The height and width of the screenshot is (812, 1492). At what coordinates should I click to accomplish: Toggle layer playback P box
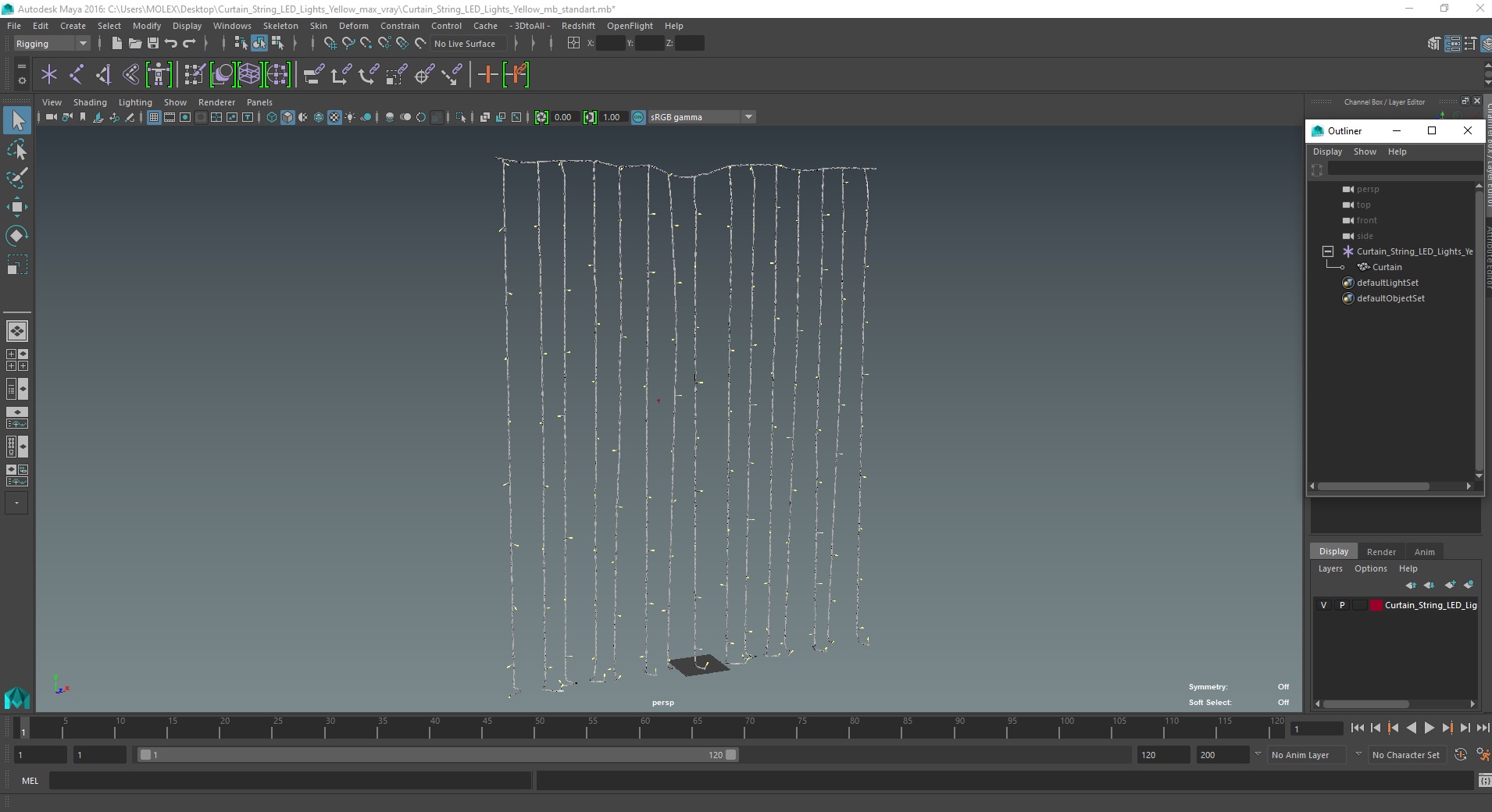pyautogui.click(x=1342, y=605)
